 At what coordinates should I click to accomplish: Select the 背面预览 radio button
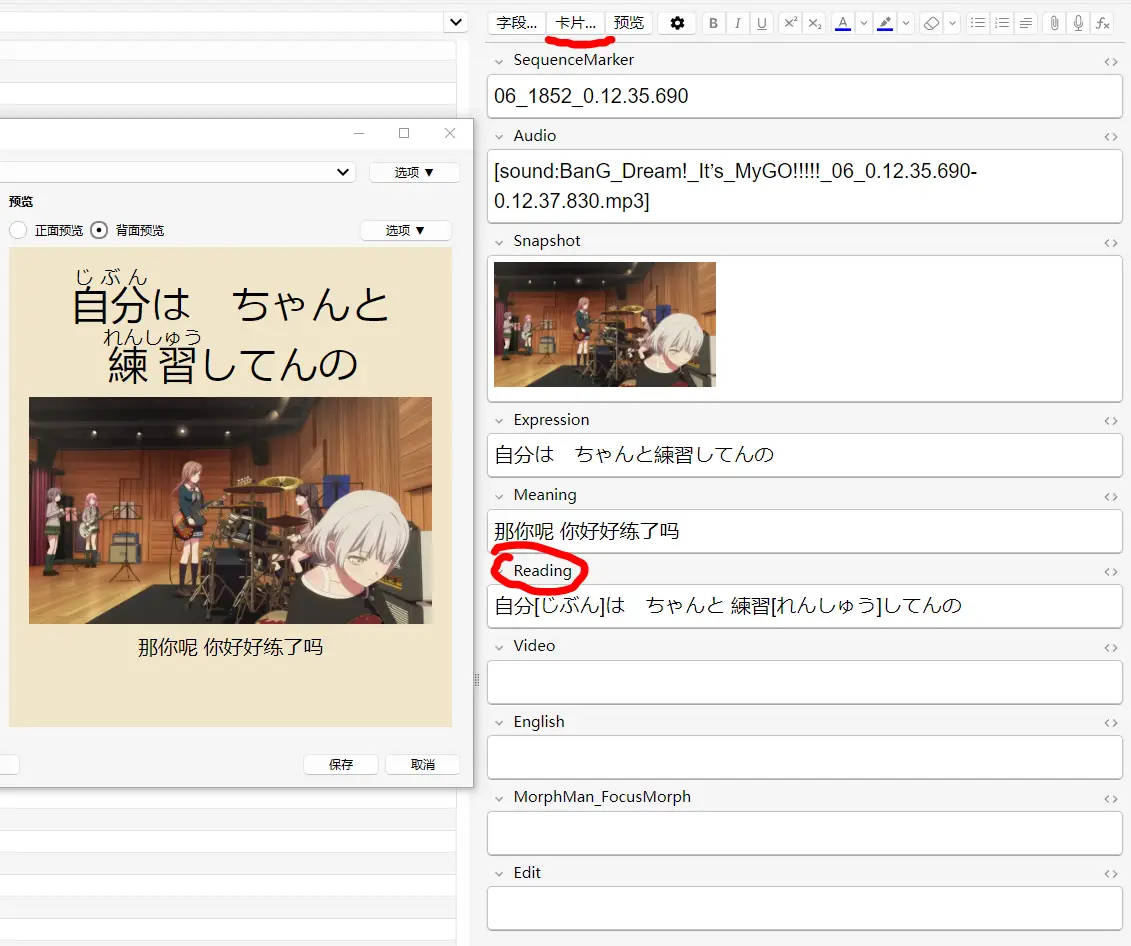99,230
